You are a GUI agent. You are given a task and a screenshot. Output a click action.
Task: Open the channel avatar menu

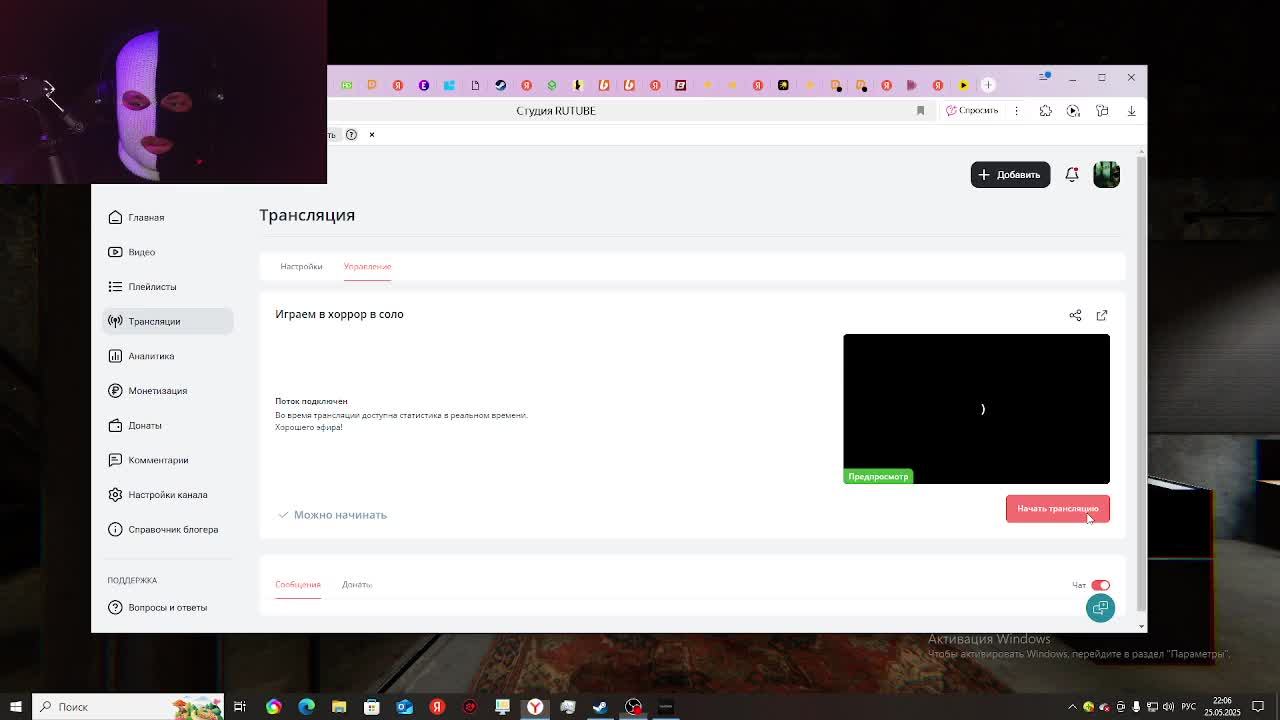click(x=1106, y=175)
